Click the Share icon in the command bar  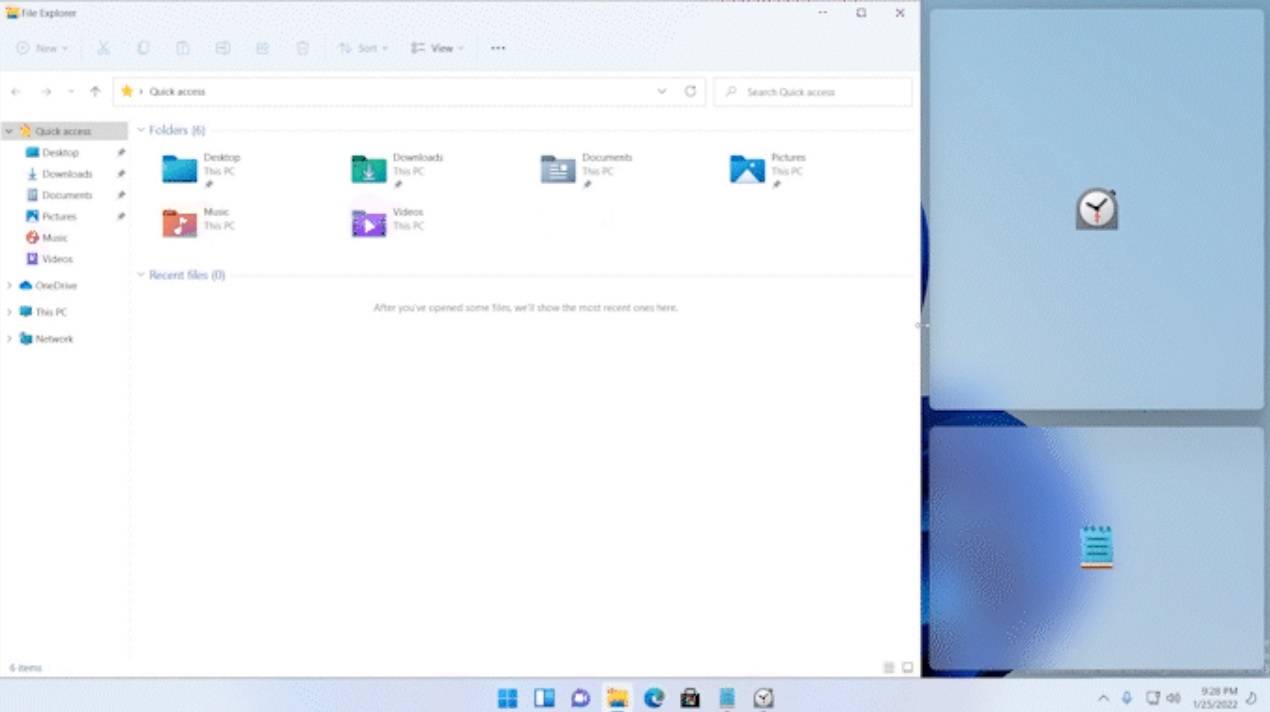point(263,47)
